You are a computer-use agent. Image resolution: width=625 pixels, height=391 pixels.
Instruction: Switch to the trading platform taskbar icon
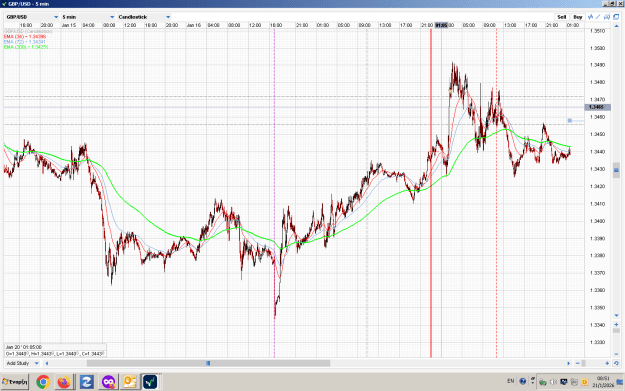150,382
